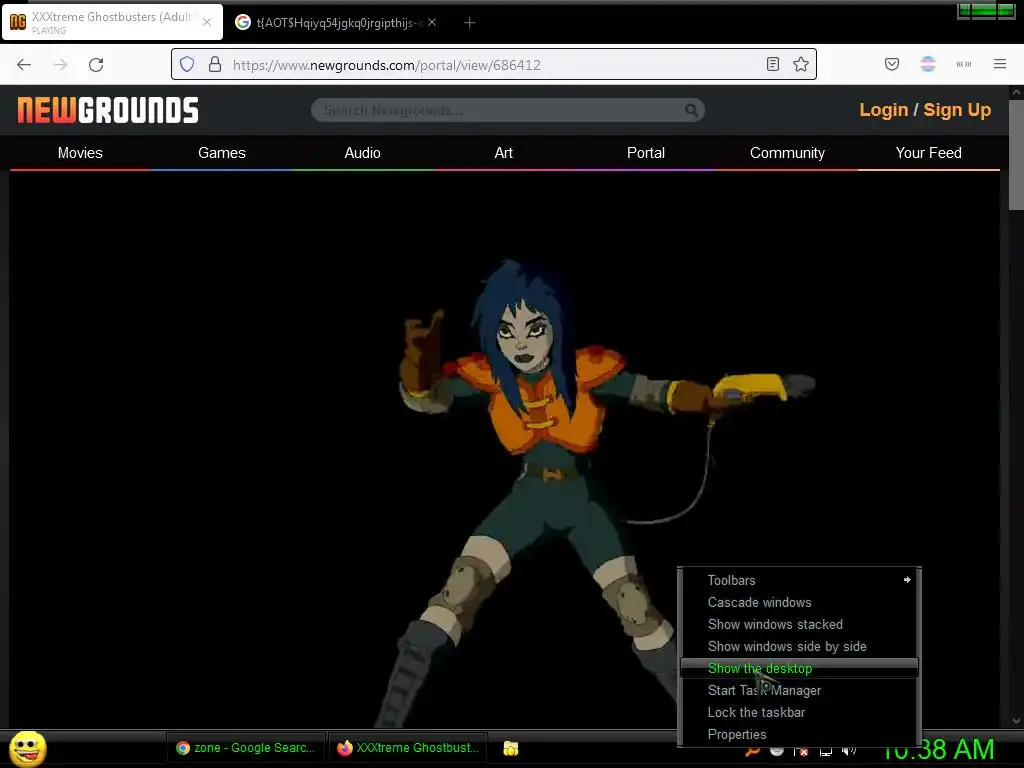Viewport: 1024px width, 768px height.
Task: Click the Newgrounds logo
Action: pos(108,110)
